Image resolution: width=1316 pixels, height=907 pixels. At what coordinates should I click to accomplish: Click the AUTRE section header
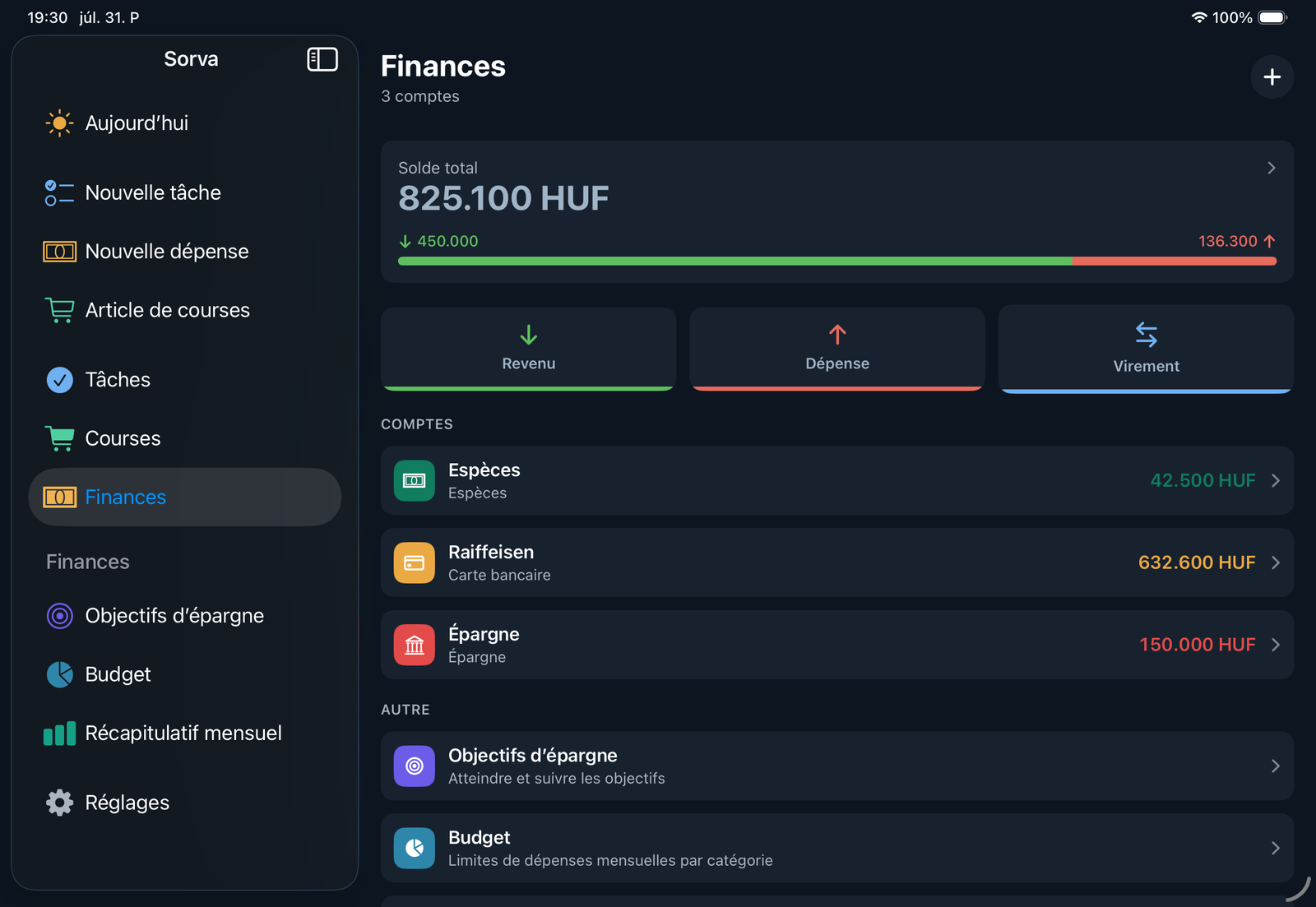[x=405, y=710]
